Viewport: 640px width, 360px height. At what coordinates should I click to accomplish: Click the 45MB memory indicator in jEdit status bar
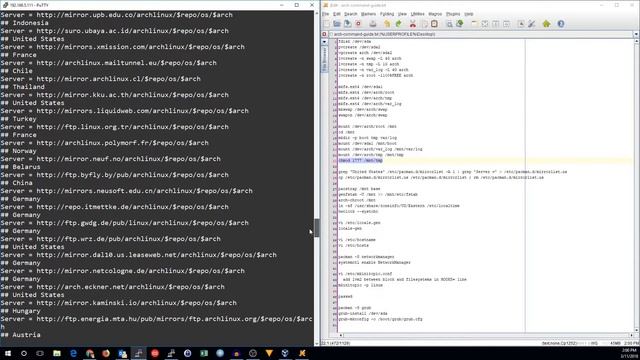(615, 343)
